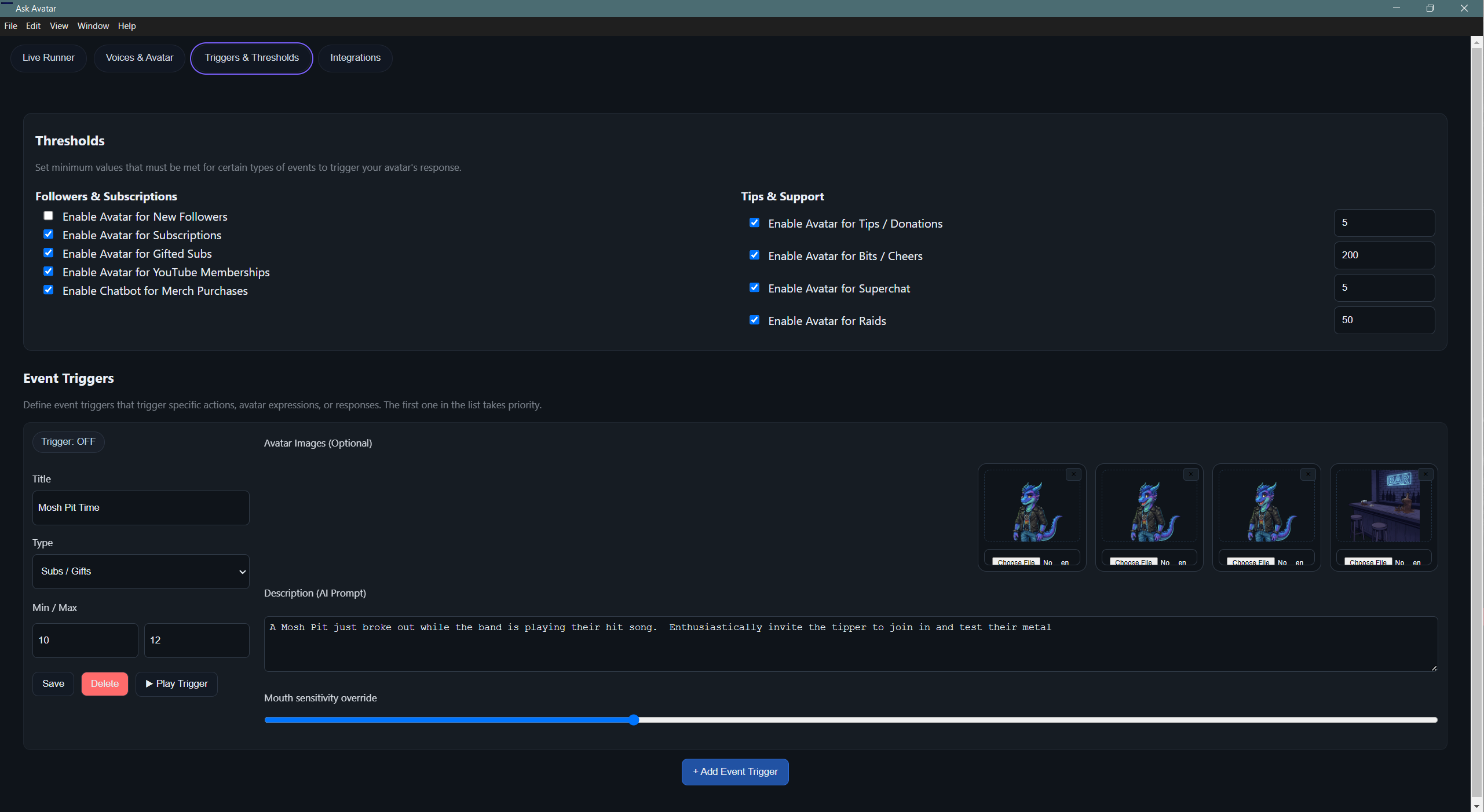Open the Help menu
The height and width of the screenshot is (812, 1484).
(127, 25)
